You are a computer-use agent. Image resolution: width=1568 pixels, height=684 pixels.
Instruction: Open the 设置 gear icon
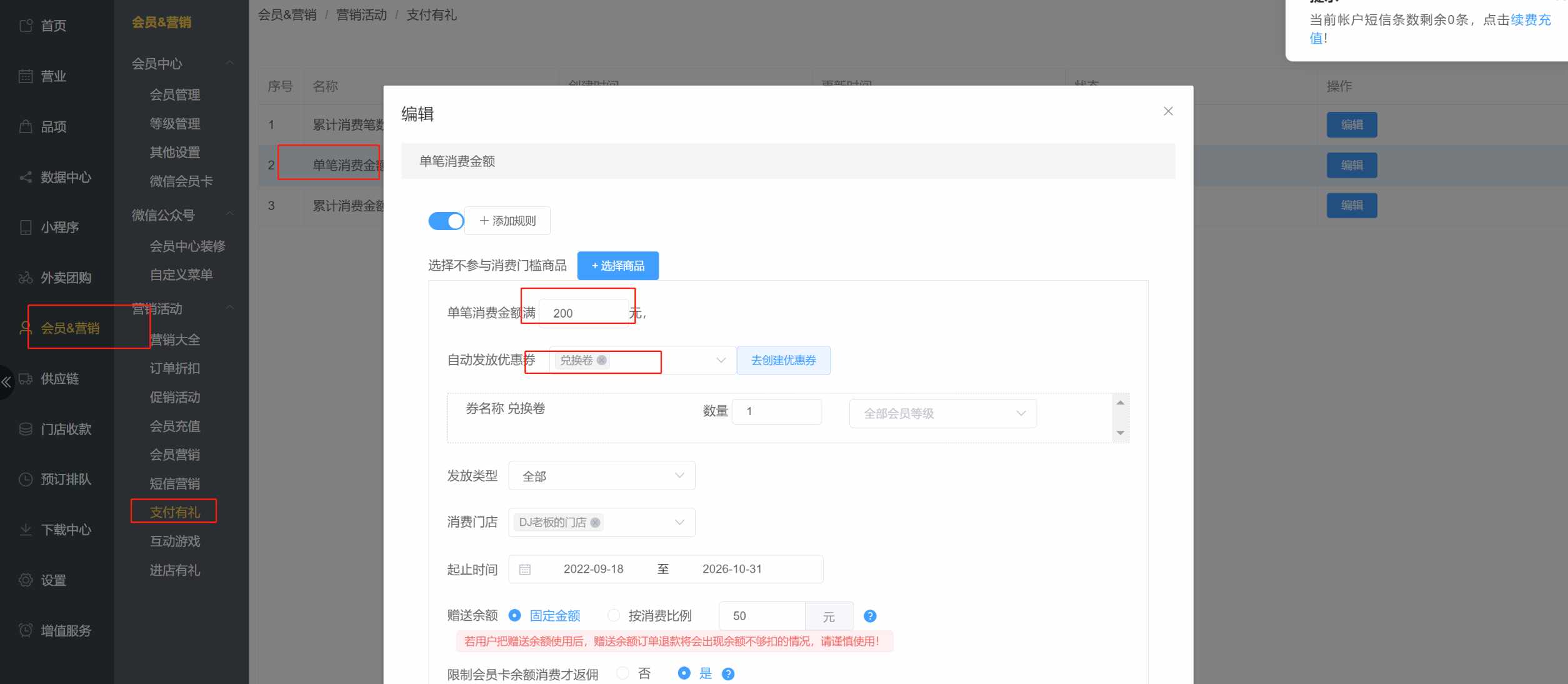26,580
